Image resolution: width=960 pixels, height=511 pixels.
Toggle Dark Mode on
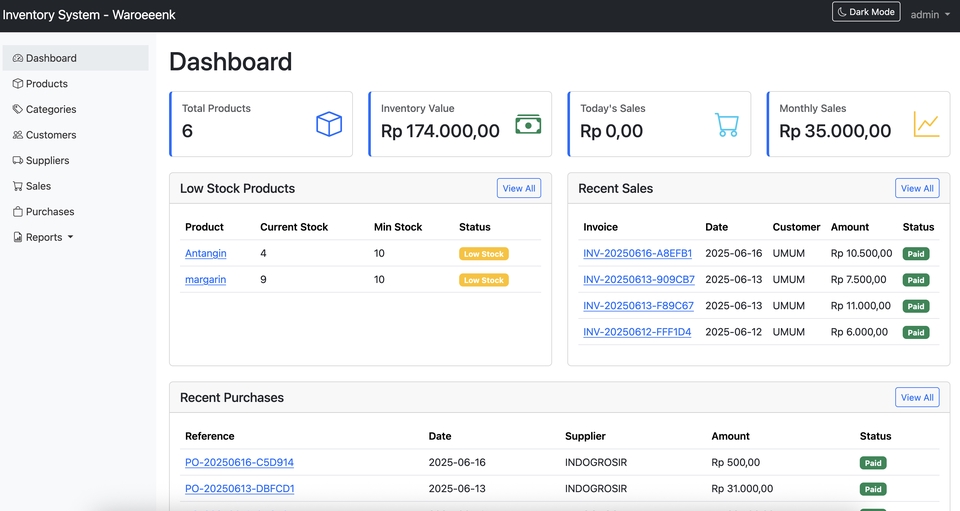tap(866, 12)
